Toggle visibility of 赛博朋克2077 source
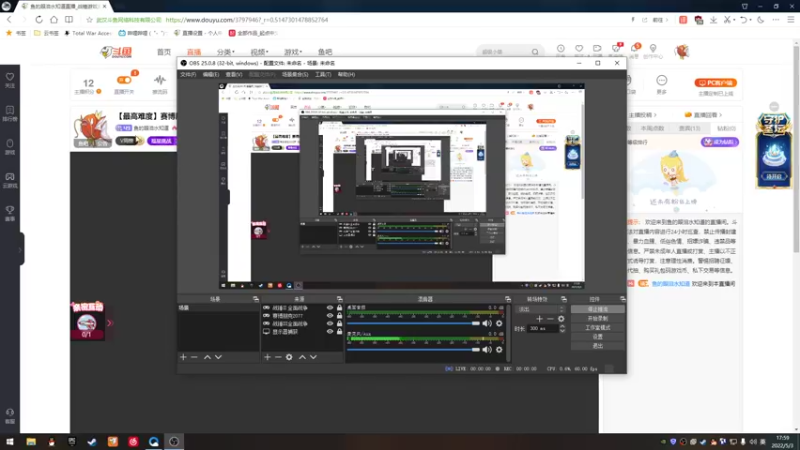 click(x=330, y=316)
